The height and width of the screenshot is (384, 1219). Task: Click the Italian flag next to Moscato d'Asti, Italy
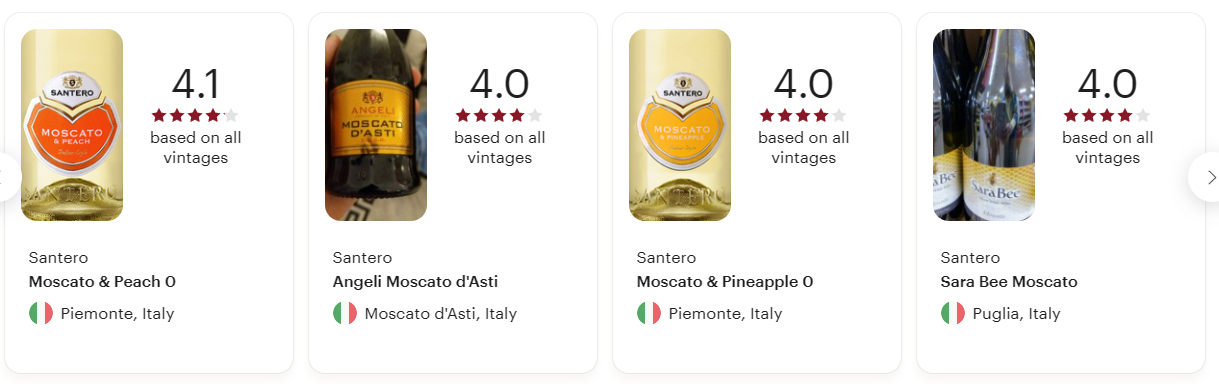[345, 313]
